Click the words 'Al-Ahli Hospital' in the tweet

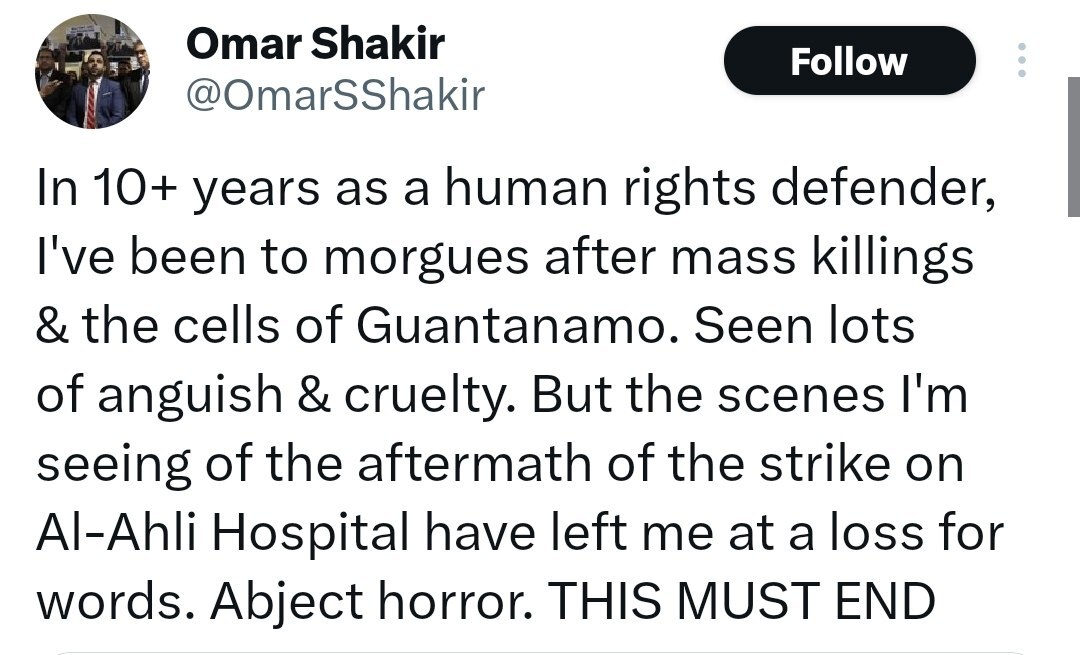pos(222,532)
